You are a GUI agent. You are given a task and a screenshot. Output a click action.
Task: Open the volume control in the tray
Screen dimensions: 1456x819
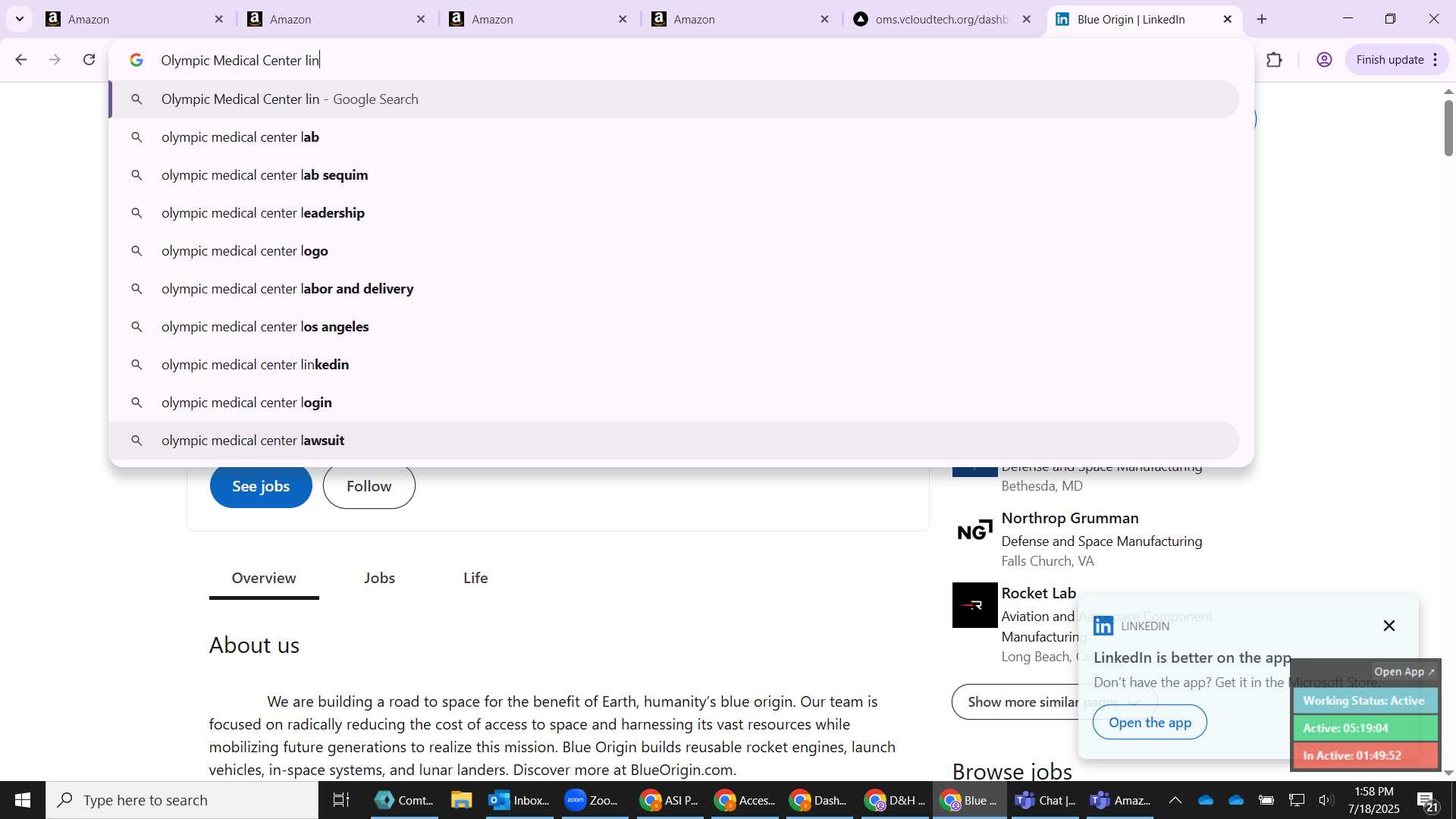point(1326,800)
